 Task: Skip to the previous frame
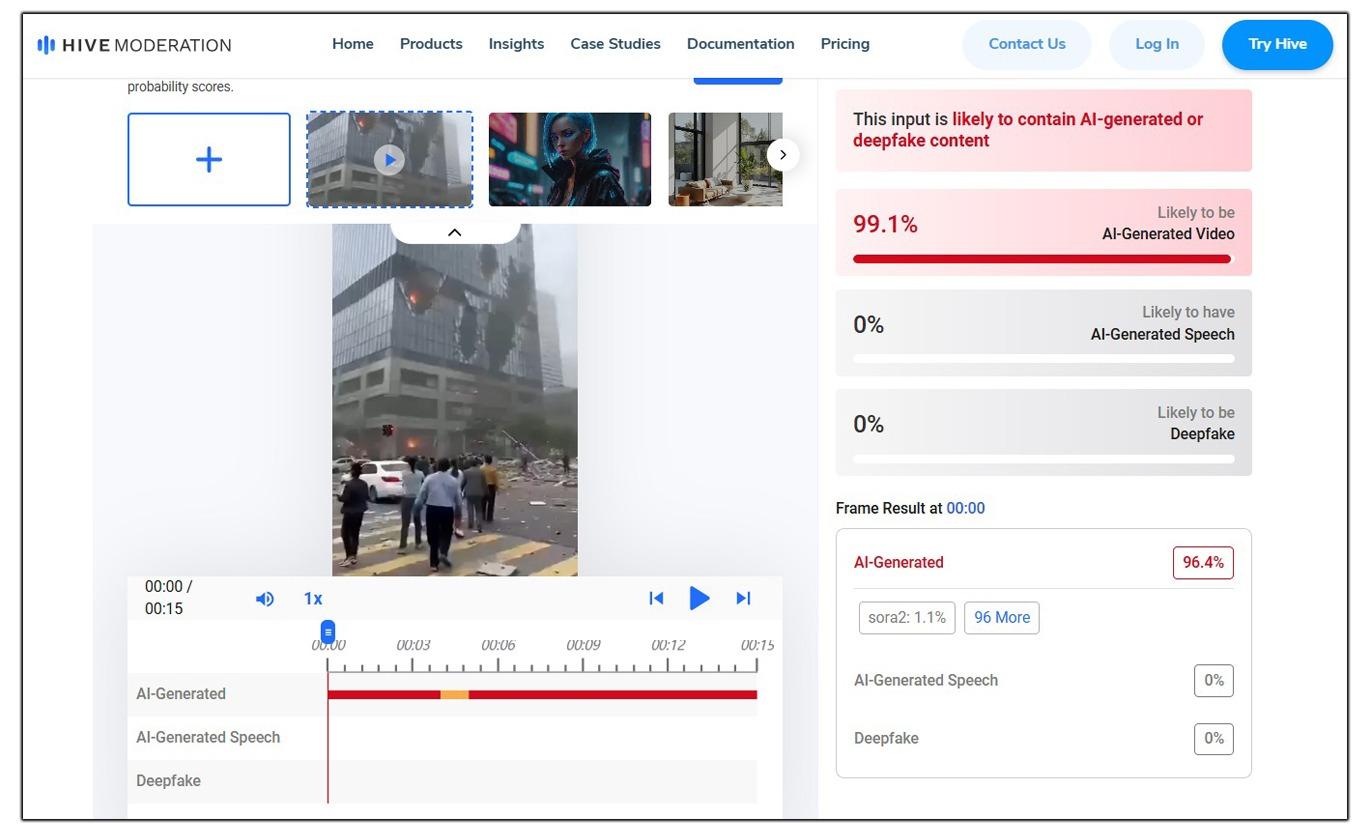coord(656,598)
